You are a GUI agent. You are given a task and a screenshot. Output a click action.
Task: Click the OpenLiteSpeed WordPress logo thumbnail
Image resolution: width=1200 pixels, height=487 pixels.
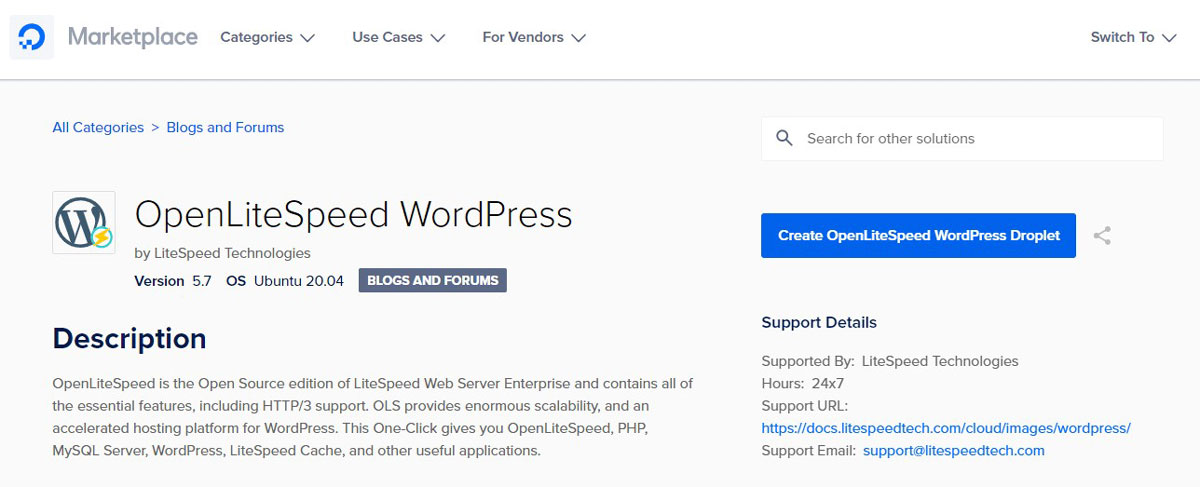click(x=84, y=222)
